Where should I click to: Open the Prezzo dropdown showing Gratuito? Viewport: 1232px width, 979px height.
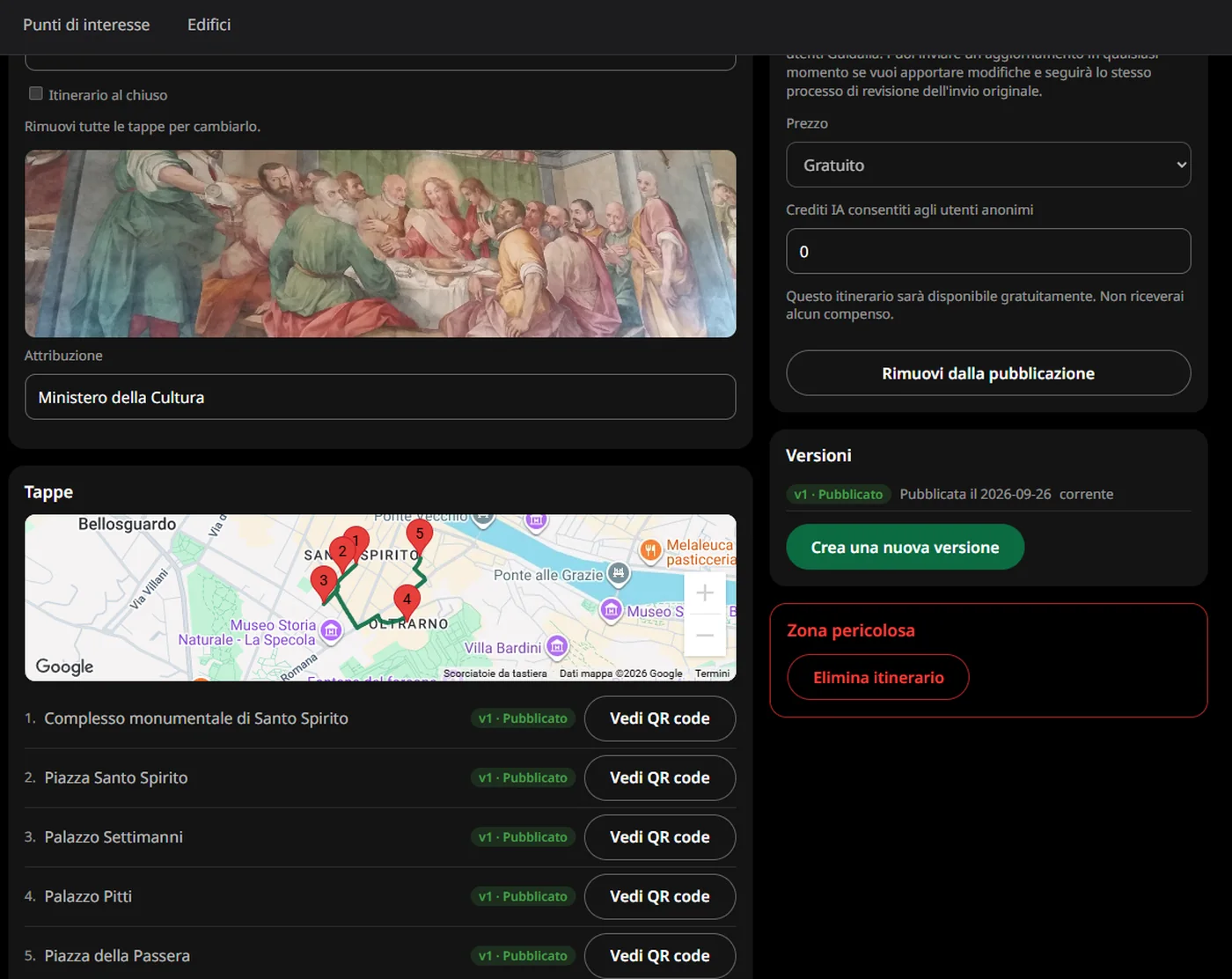(x=988, y=165)
